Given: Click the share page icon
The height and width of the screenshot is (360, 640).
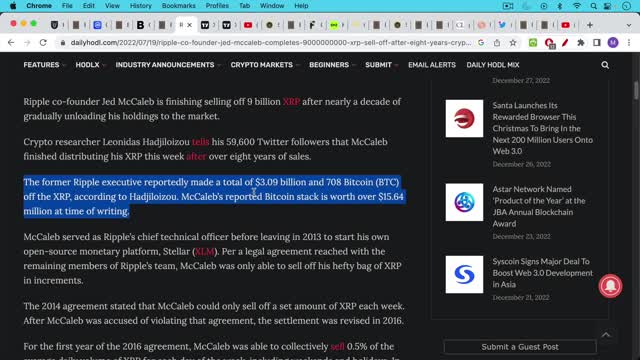Looking at the screenshot, I should click(497, 42).
